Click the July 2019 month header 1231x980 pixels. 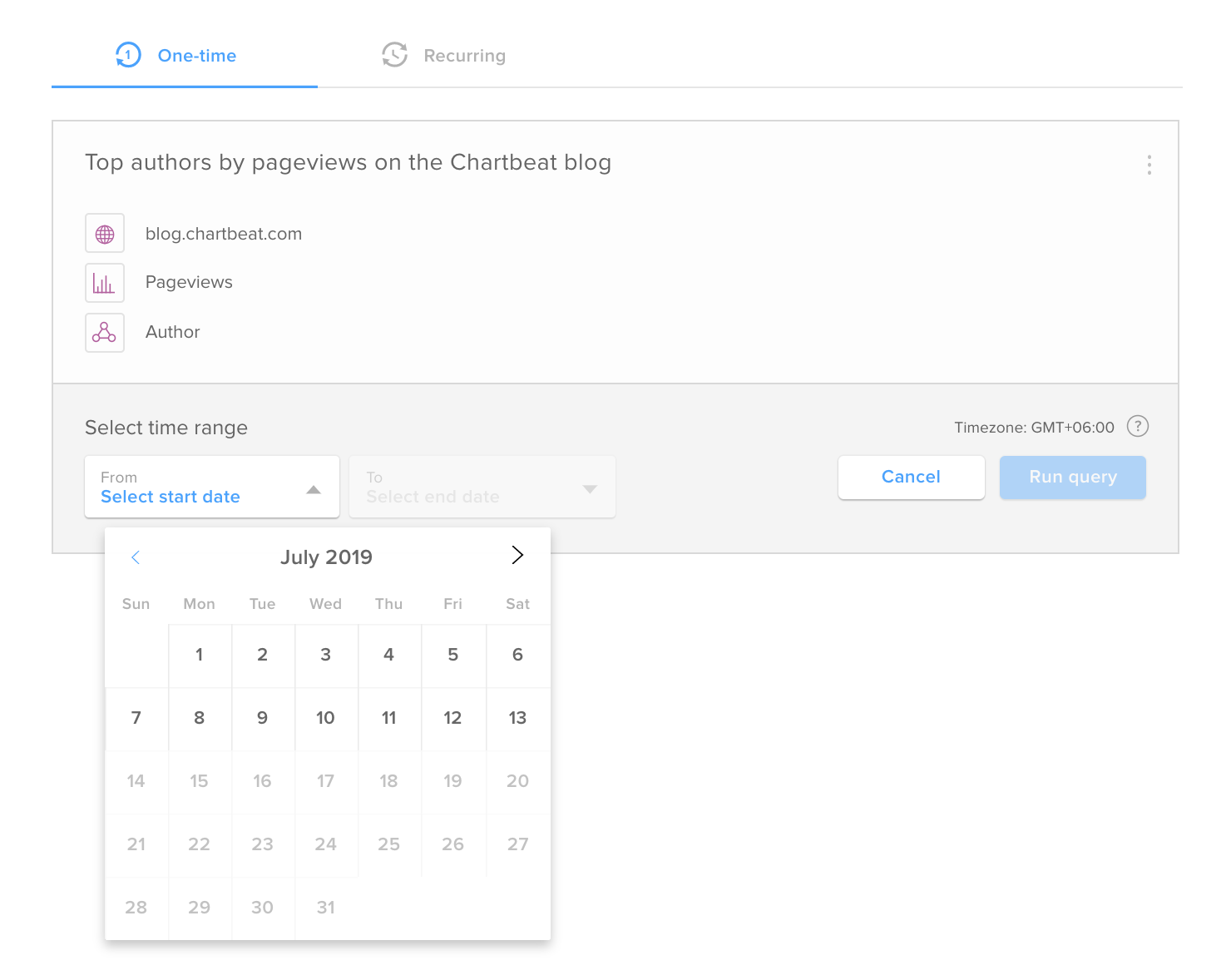coord(326,557)
